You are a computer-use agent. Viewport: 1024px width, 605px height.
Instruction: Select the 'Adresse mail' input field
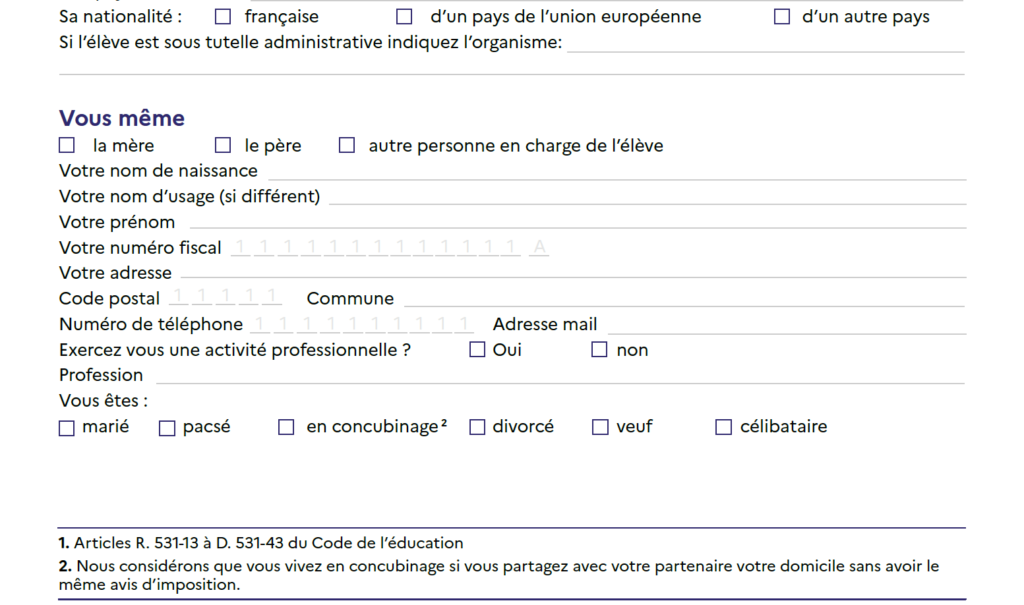click(x=787, y=325)
